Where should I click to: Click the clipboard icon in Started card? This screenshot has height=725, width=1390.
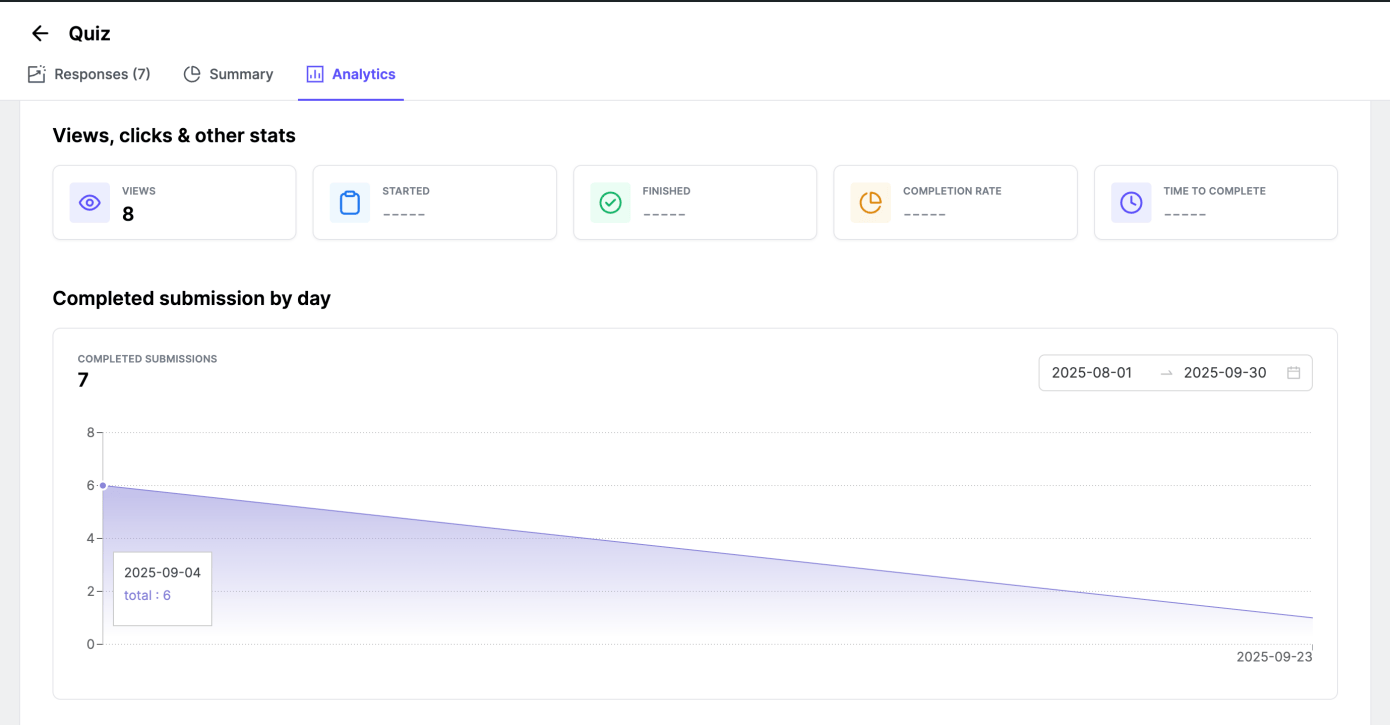(350, 203)
